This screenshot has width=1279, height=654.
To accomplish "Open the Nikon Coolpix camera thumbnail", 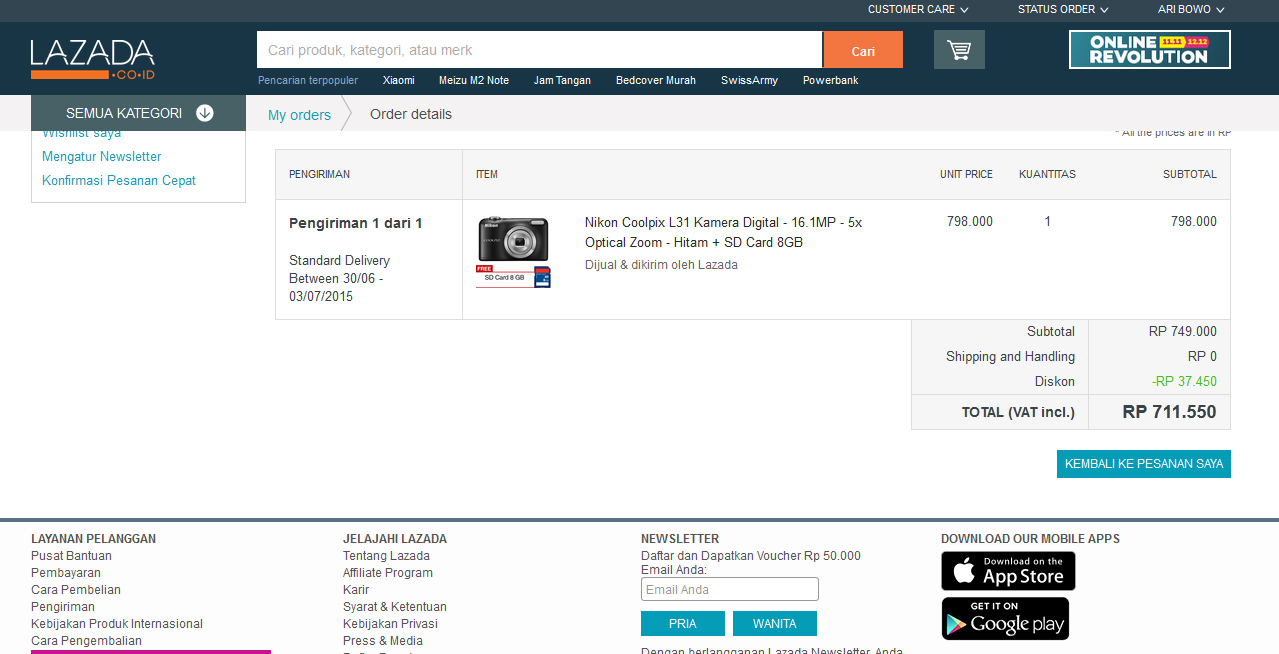I will tap(513, 252).
